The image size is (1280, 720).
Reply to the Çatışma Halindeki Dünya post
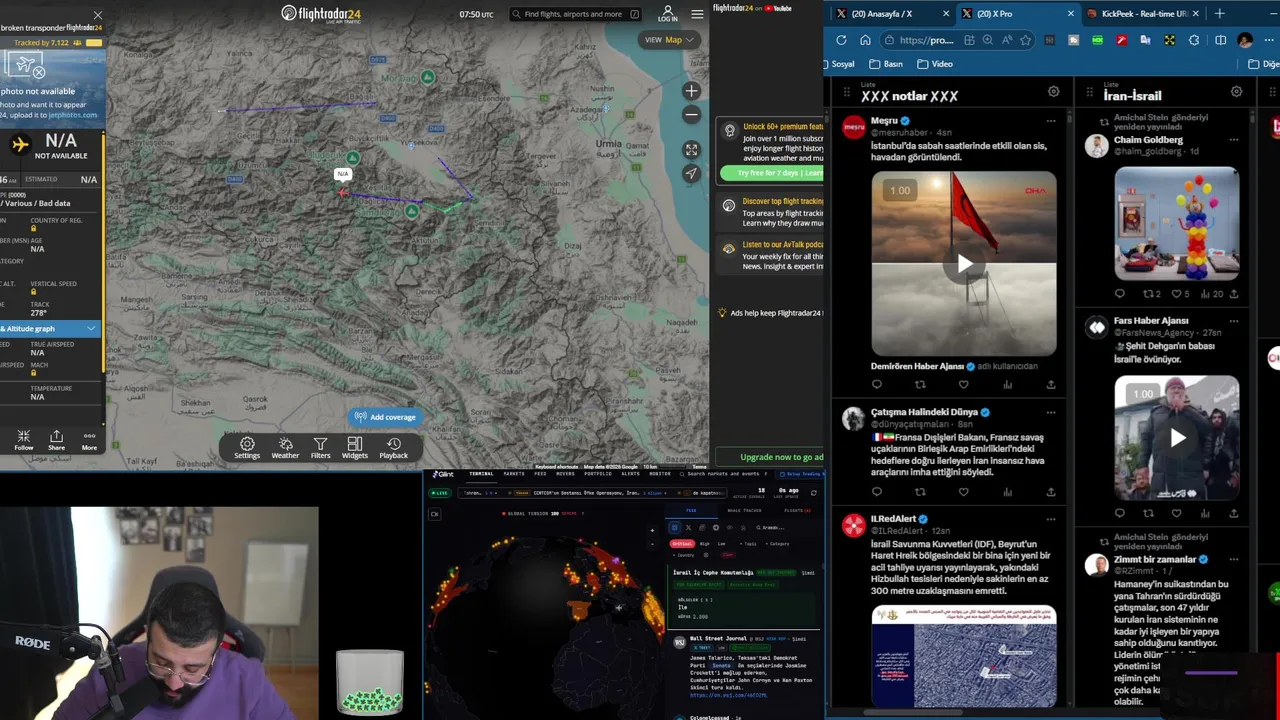(877, 492)
